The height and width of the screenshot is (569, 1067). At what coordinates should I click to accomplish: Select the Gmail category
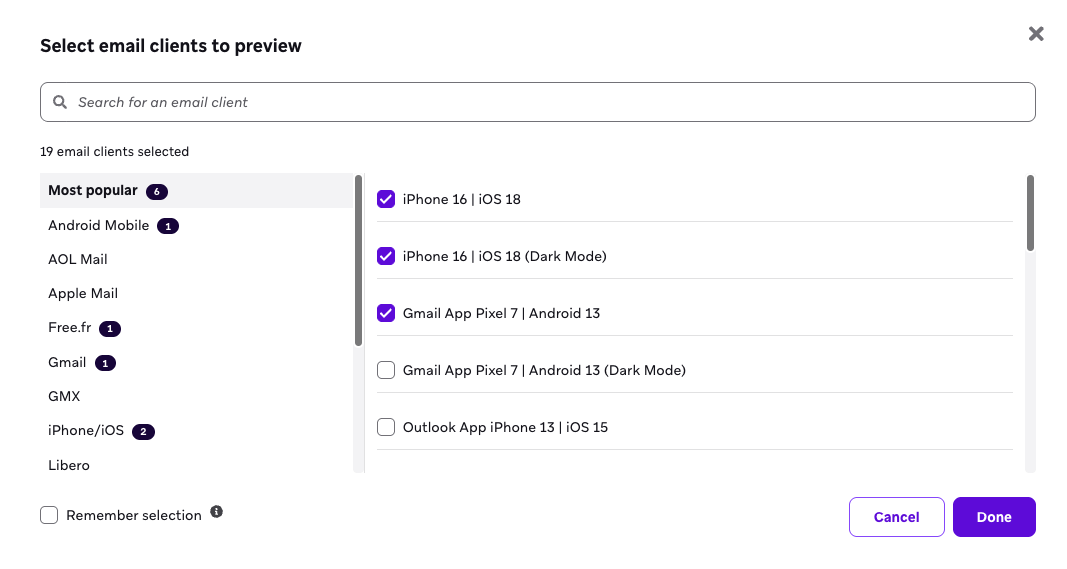coord(67,362)
